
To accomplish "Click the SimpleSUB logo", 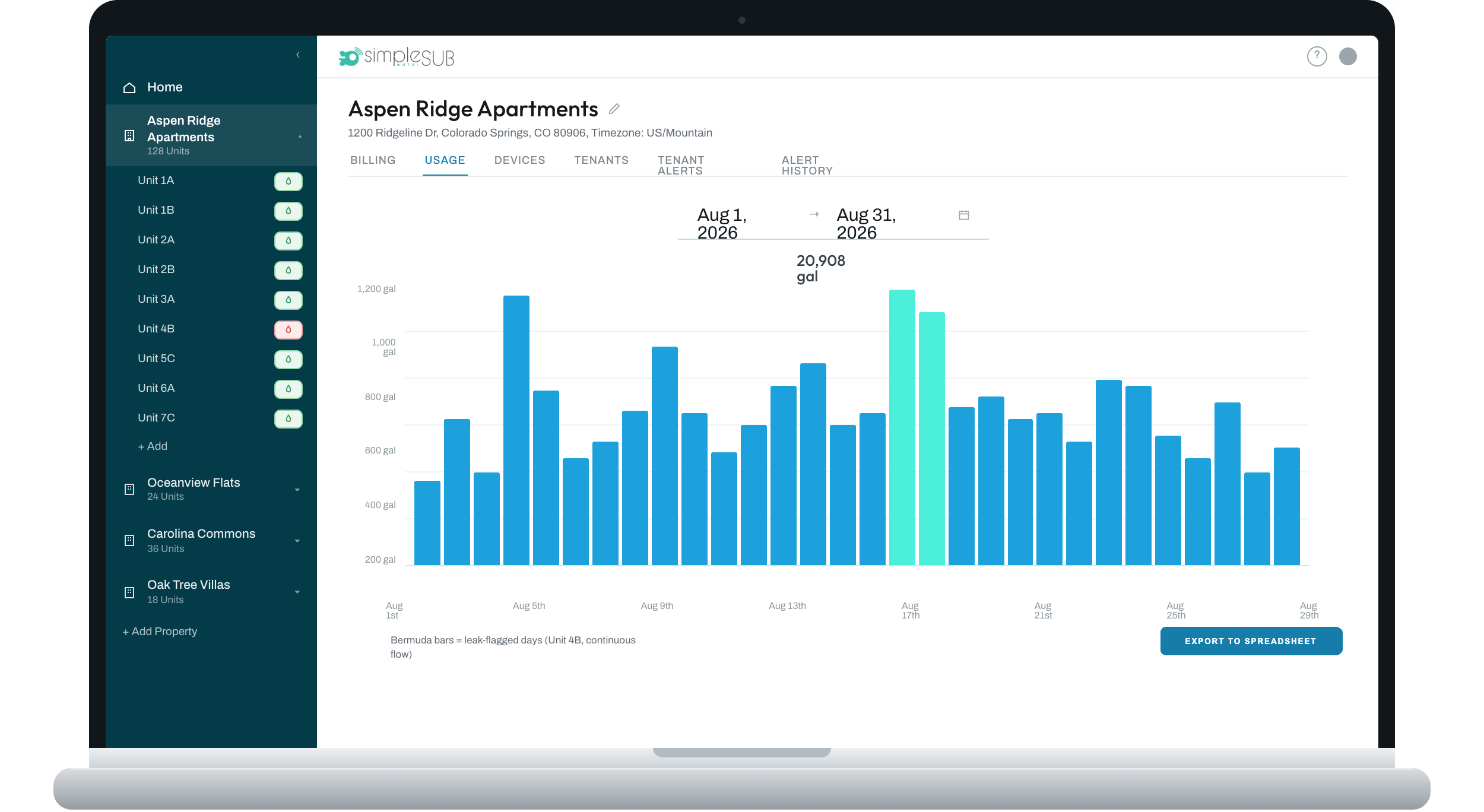I will pyautogui.click(x=397, y=57).
